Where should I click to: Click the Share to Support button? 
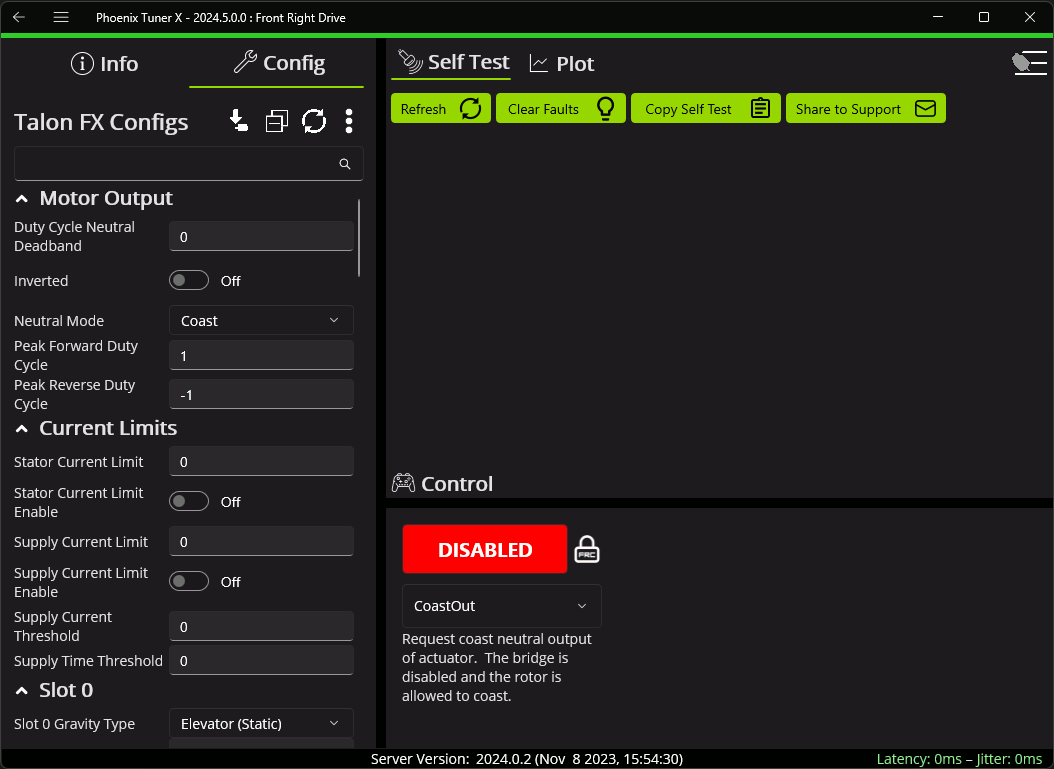[866, 108]
